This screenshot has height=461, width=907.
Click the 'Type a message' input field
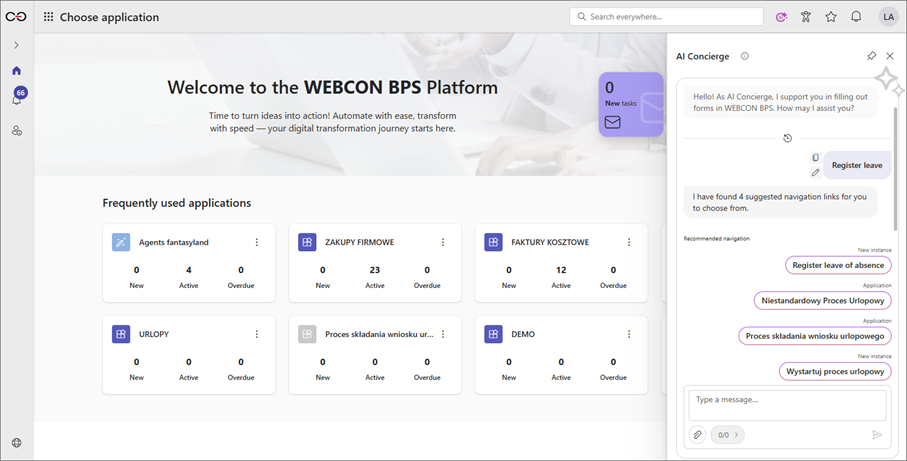coord(786,405)
